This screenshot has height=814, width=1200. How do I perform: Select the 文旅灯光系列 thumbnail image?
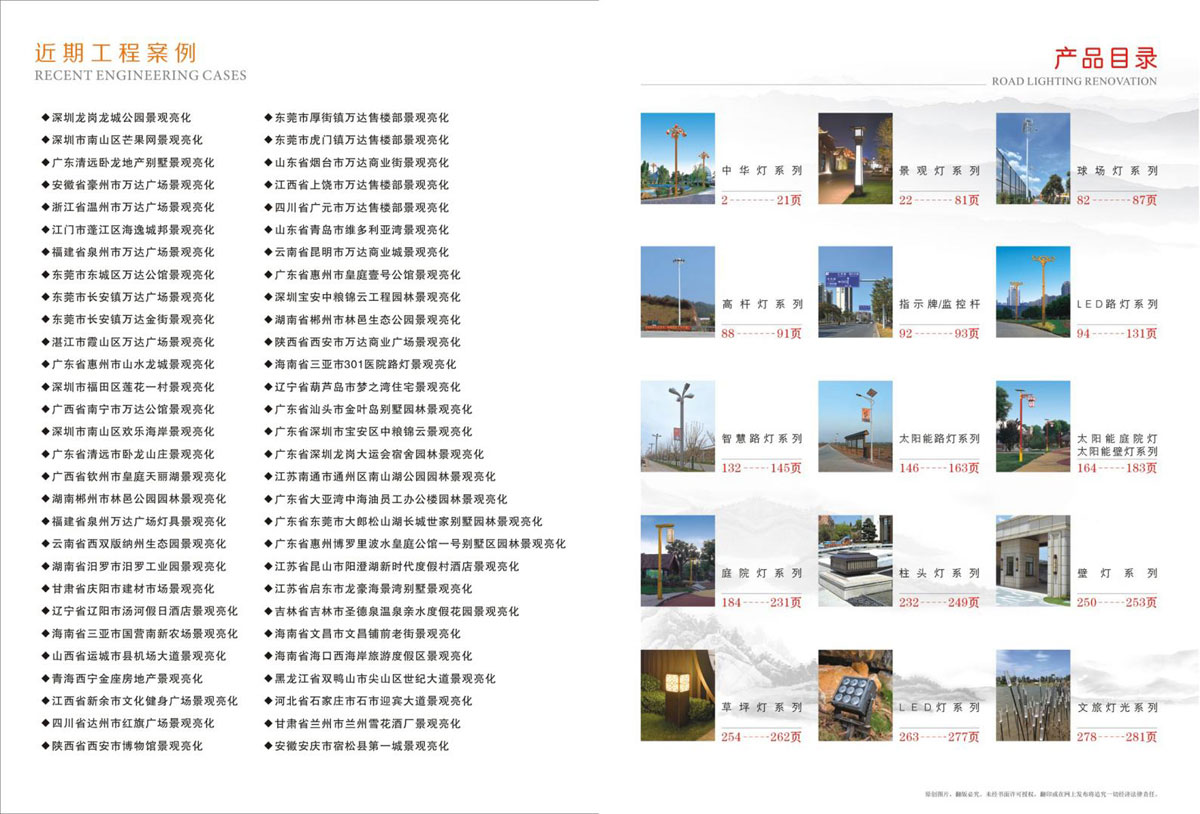click(1032, 695)
